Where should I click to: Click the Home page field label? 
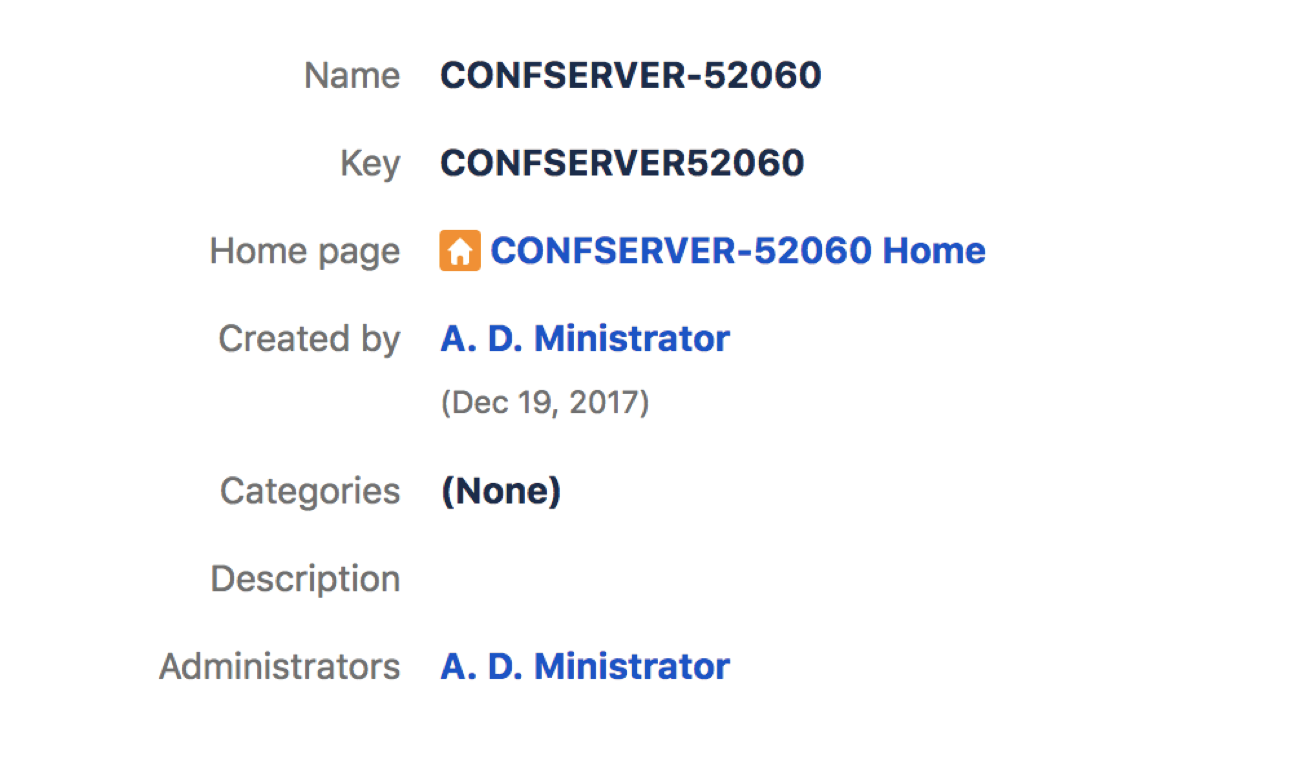(305, 251)
